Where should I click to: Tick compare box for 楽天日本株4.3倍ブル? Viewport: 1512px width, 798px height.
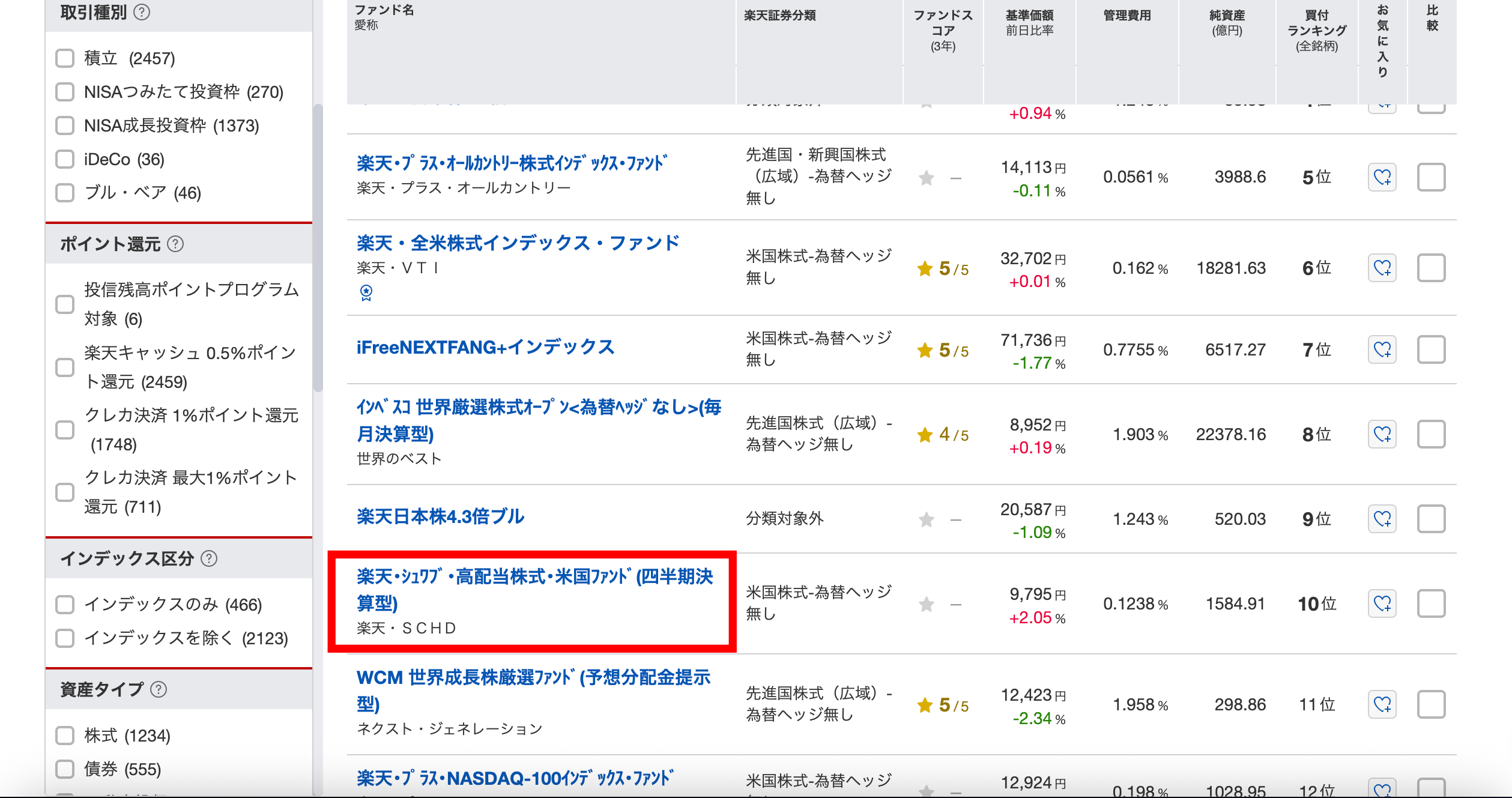coord(1431,519)
